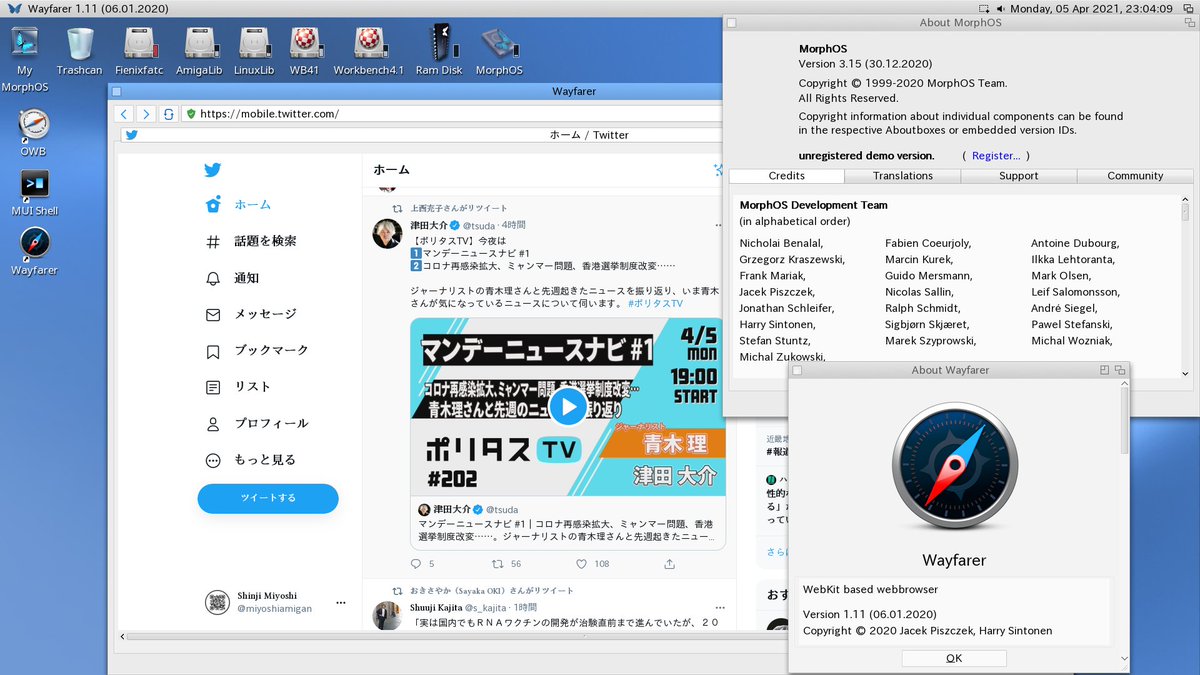Open メッセージ in the Twitter sidebar
Screen dimensions: 1200x675
click(x=250, y=314)
